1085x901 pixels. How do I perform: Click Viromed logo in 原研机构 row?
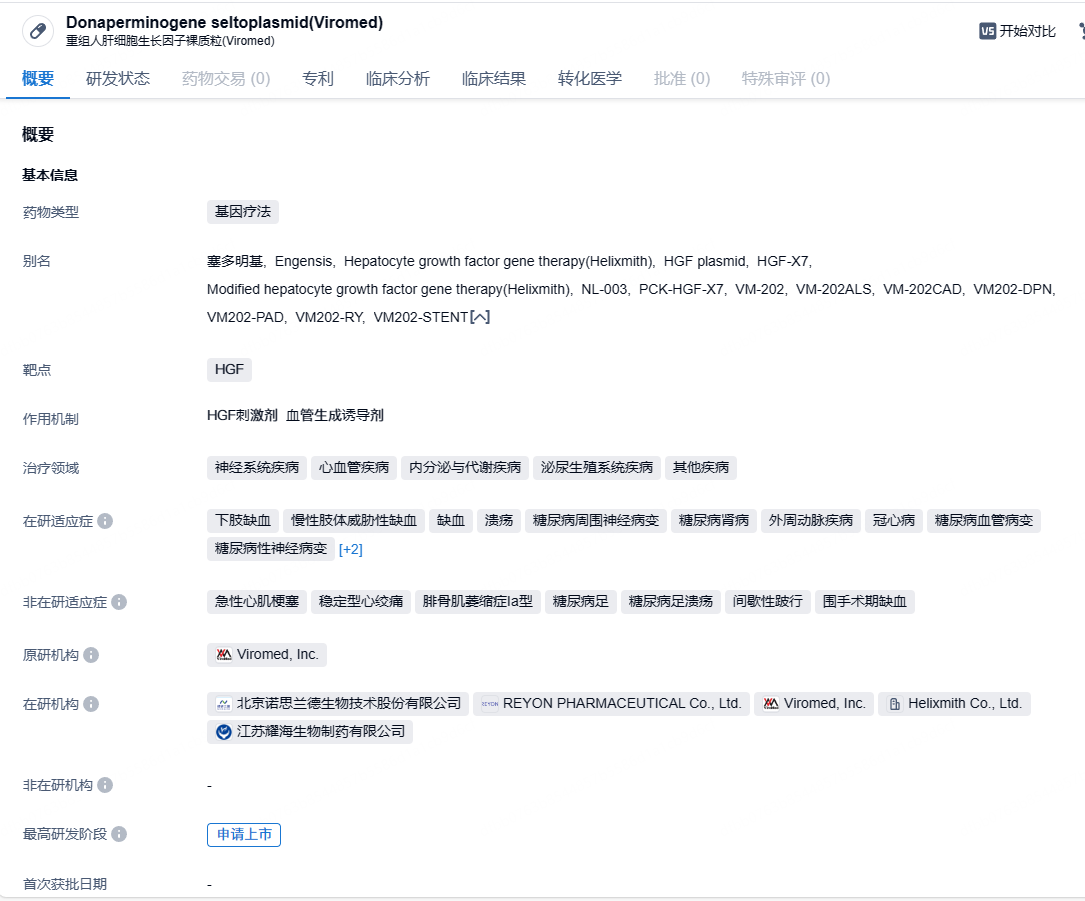(224, 655)
